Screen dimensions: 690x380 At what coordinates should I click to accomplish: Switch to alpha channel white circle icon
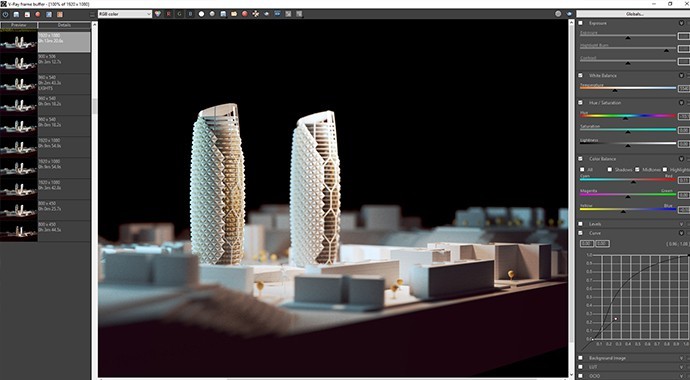201,14
